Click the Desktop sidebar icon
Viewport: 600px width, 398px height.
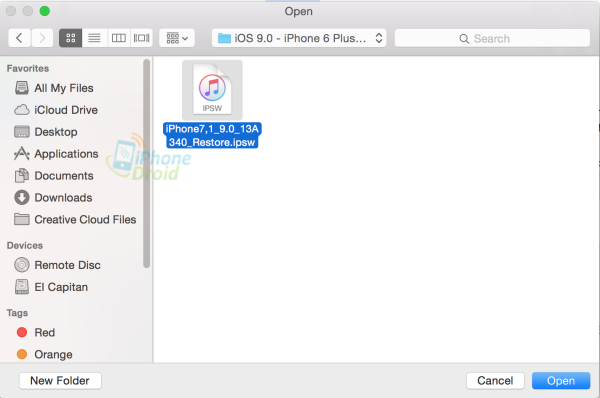click(22, 132)
